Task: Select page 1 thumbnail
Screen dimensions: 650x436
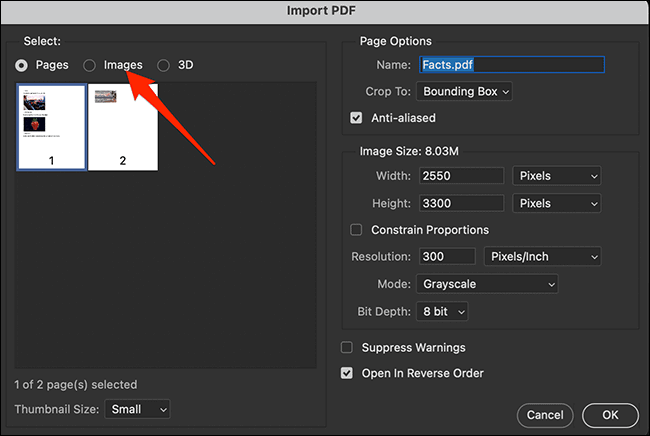Action: pos(50,126)
